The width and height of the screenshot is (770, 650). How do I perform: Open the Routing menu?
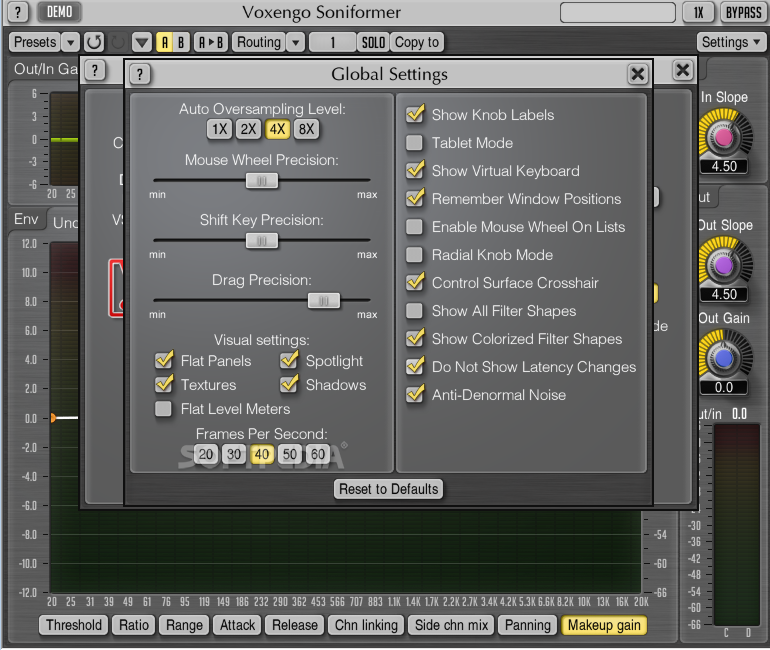point(259,42)
